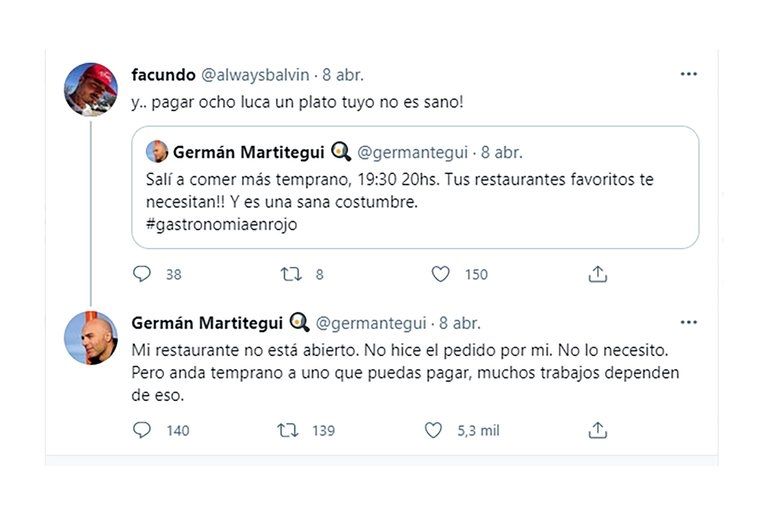This screenshot has width=768, height=512.
Task: Like Germán's reply showing 5,3 mil likes
Action: (x=433, y=430)
